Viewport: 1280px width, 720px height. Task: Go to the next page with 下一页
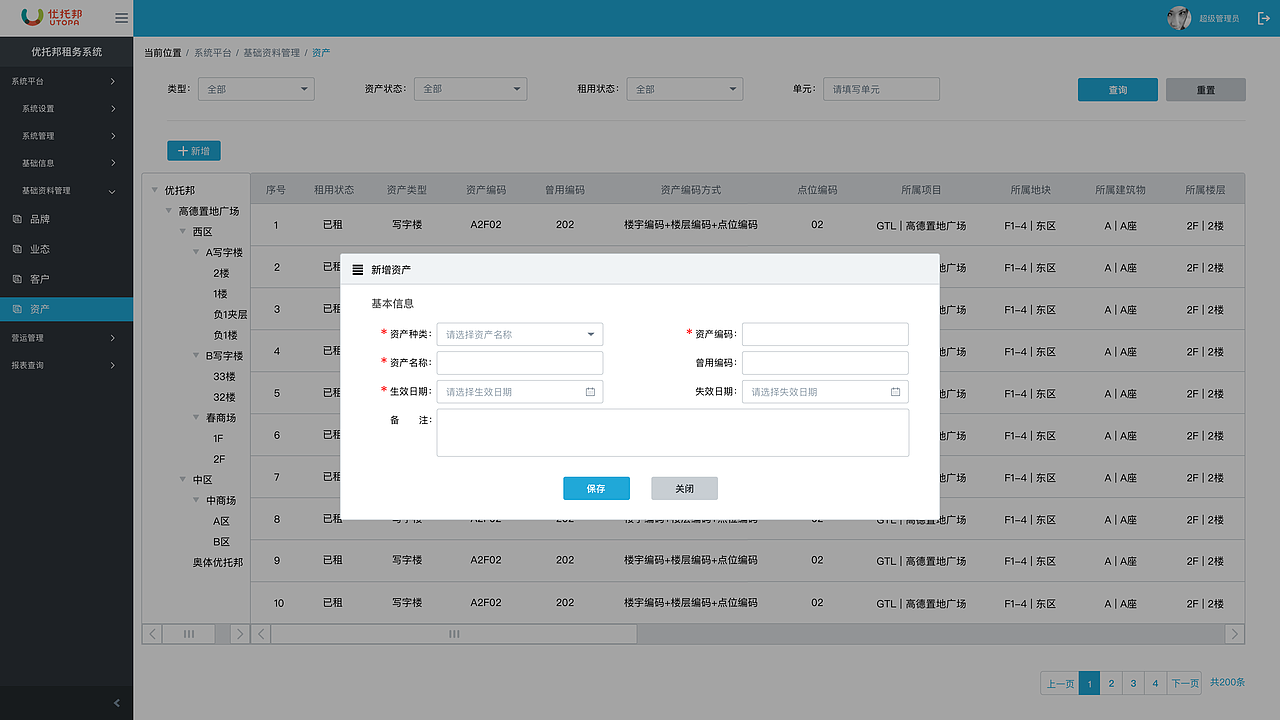[x=1185, y=684]
